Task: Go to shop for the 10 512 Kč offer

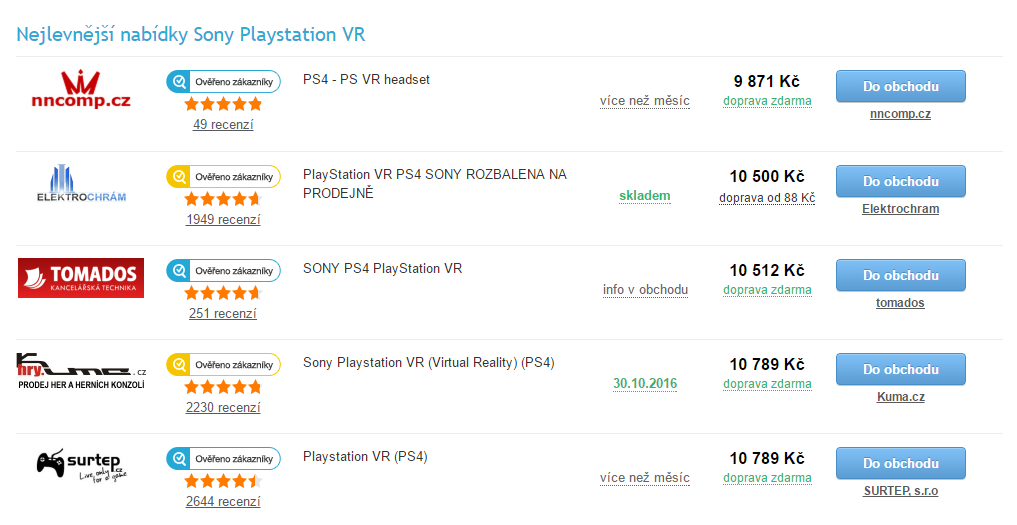Action: coord(900,275)
